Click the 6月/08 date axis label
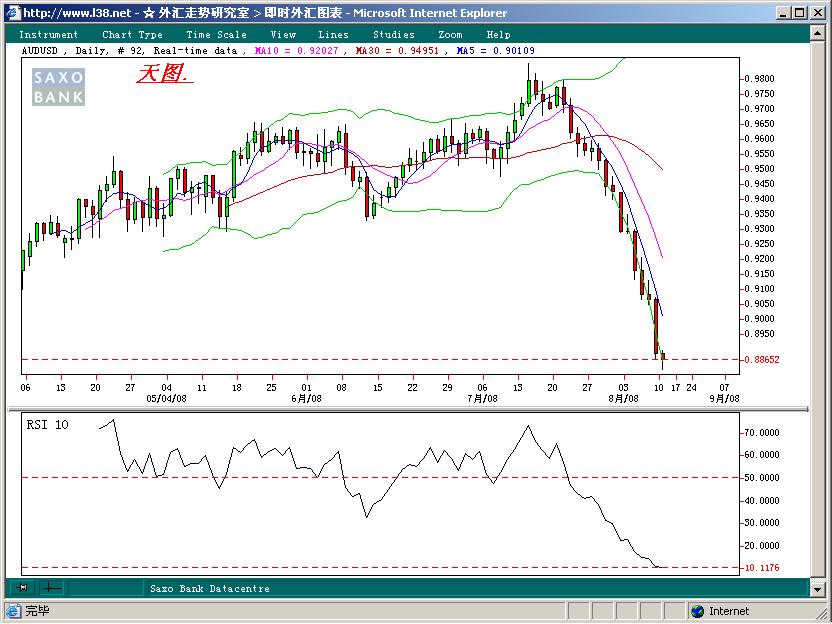832x624 pixels. (x=307, y=398)
